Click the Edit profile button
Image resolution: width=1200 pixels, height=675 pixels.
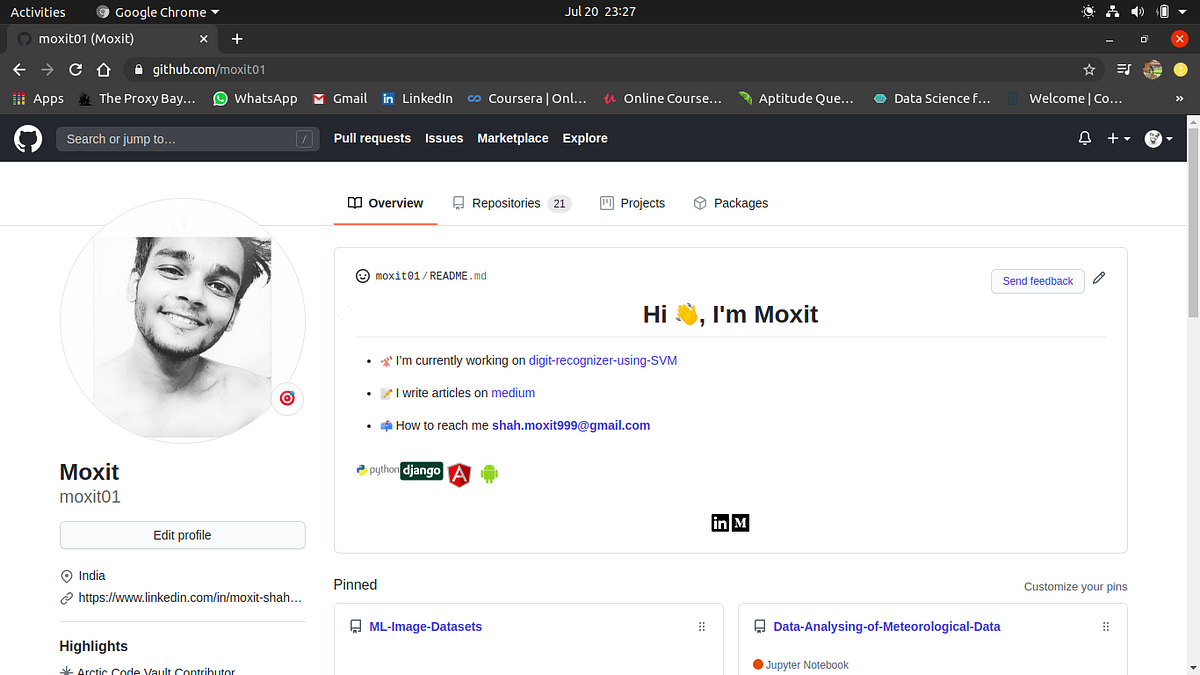[x=182, y=535]
